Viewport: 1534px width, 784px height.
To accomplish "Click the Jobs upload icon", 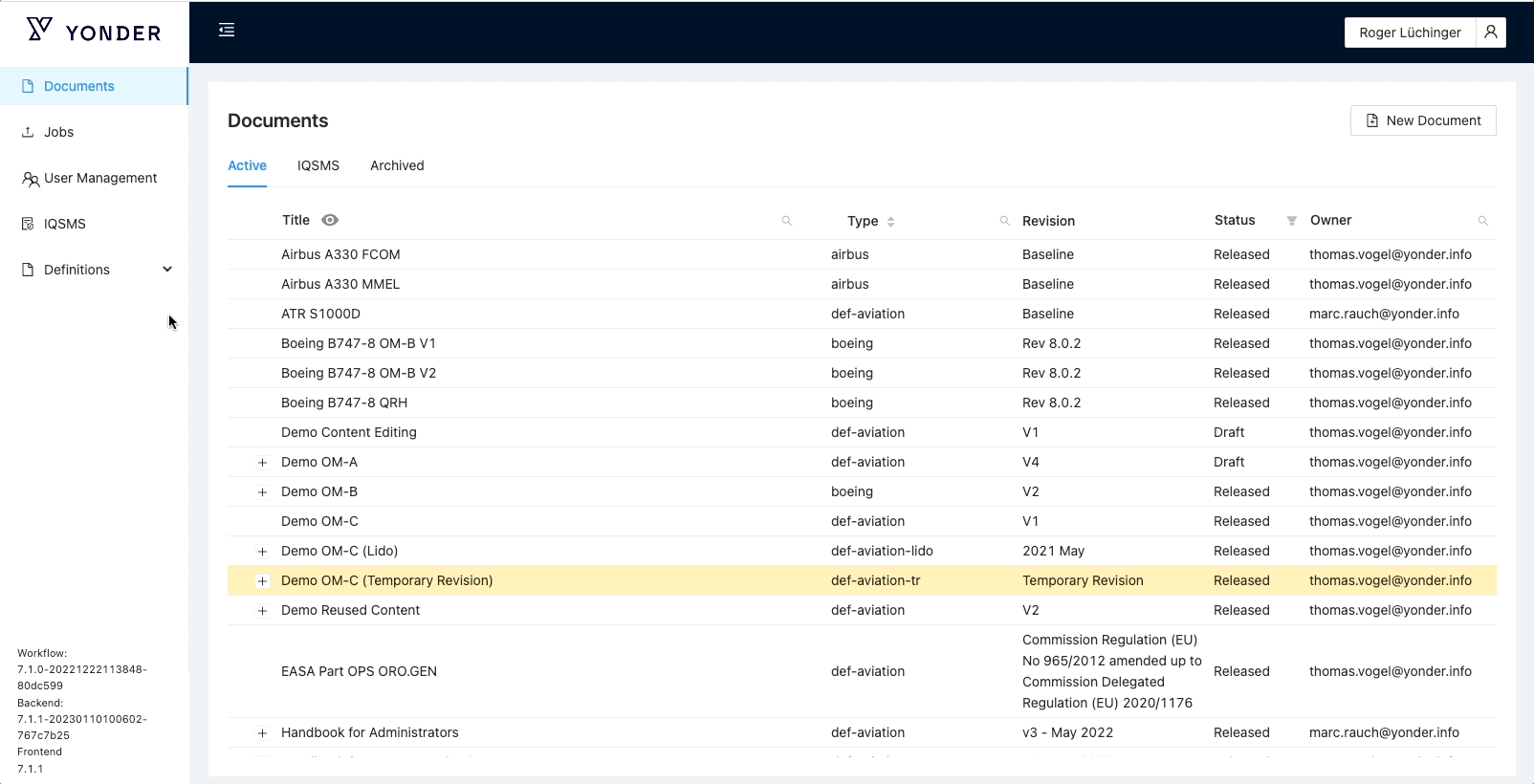I will pos(28,132).
